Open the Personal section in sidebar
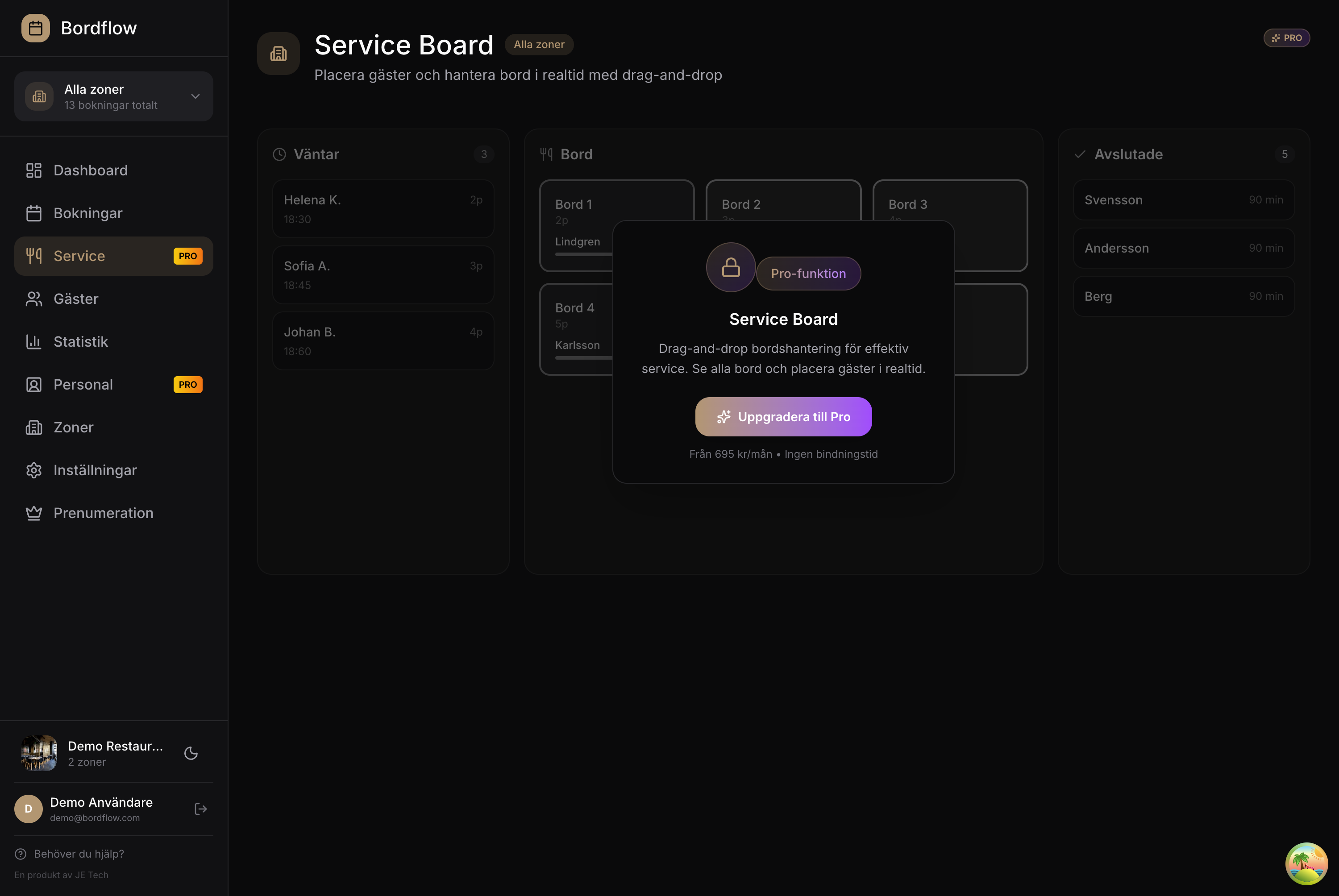Screen dimensions: 1339x896 tap(83, 384)
